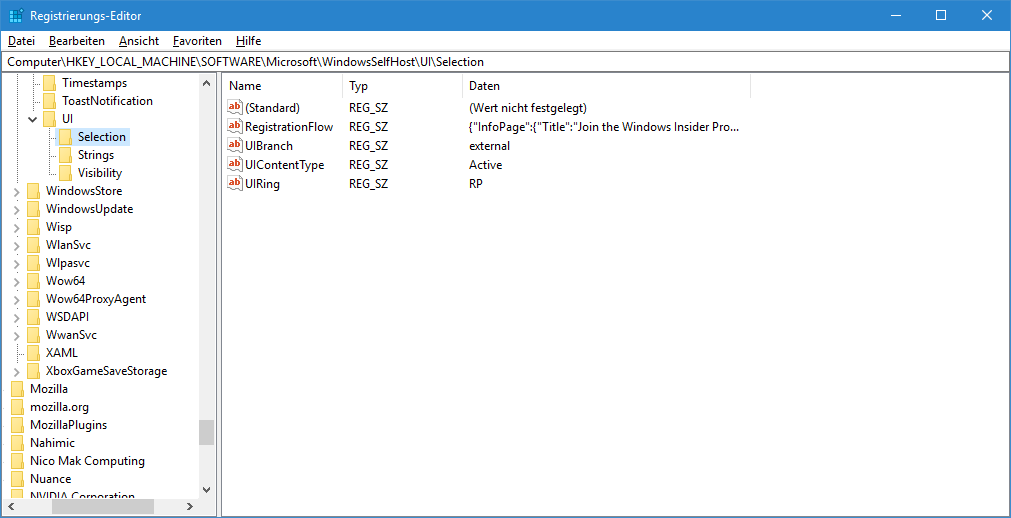Click the UIRing string value icon
Image resolution: width=1011 pixels, height=518 pixels.
coord(235,184)
